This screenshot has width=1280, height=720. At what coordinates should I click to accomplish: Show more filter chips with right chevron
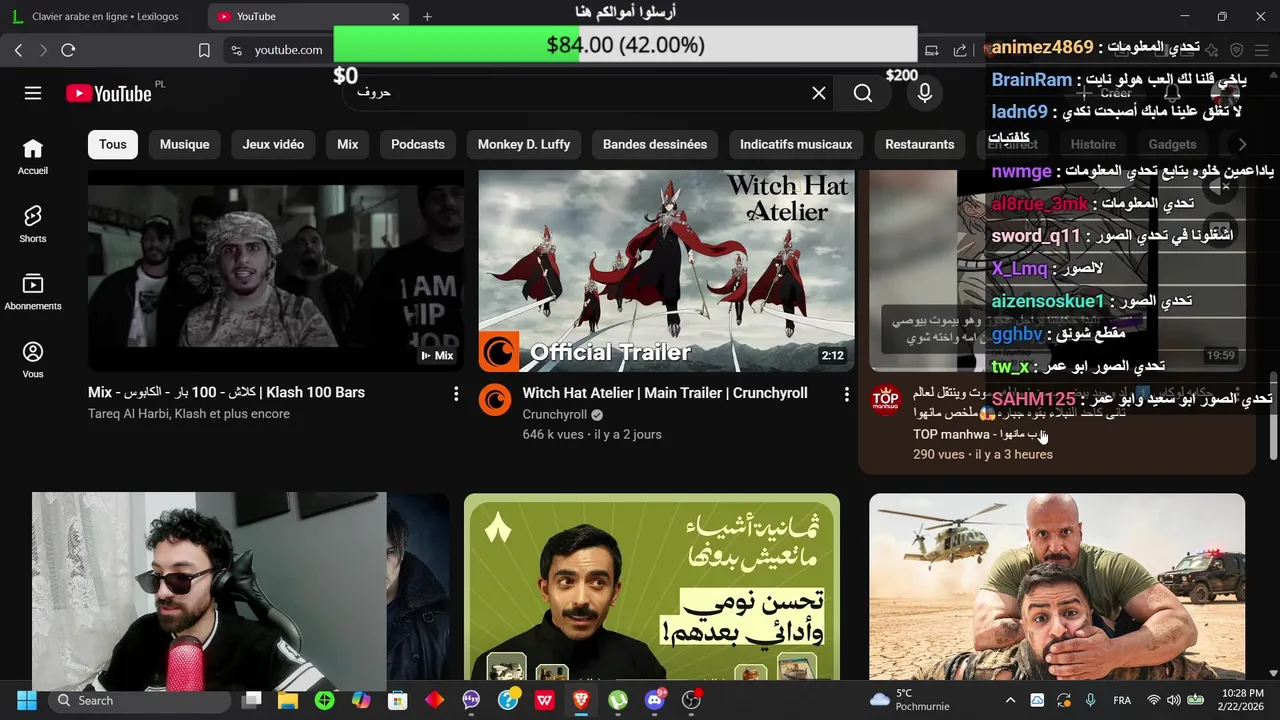click(1242, 144)
